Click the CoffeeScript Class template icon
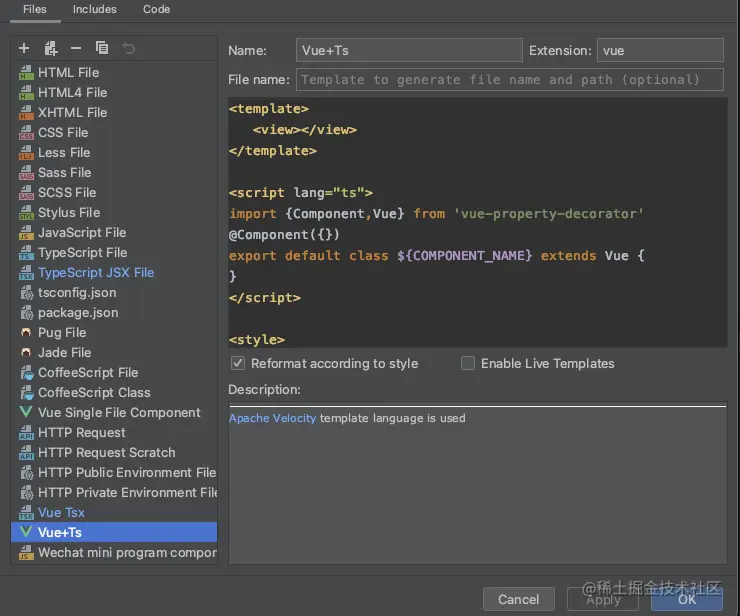The width and height of the screenshot is (740, 616). pos(26,393)
